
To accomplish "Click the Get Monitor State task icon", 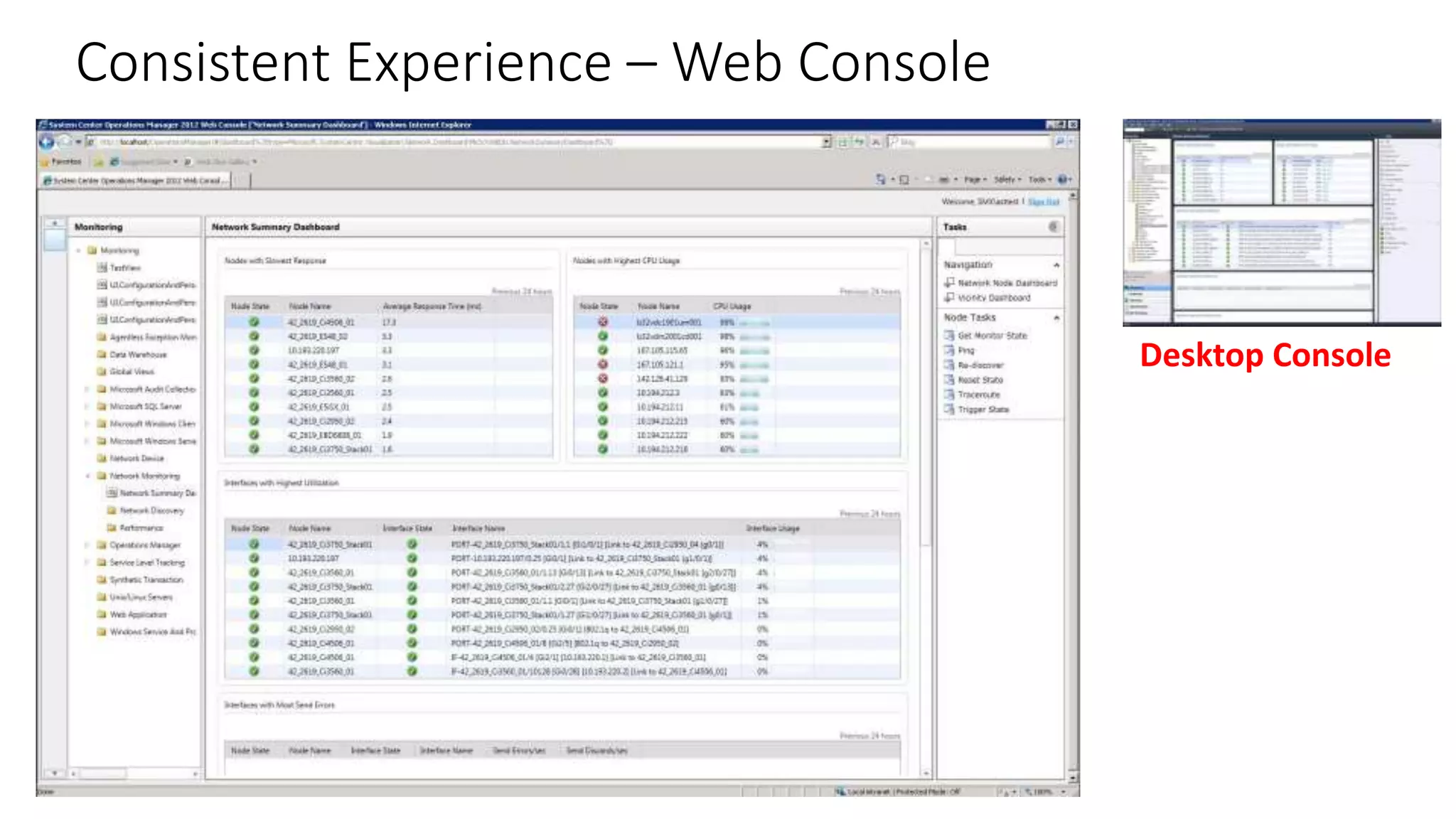I will [949, 335].
